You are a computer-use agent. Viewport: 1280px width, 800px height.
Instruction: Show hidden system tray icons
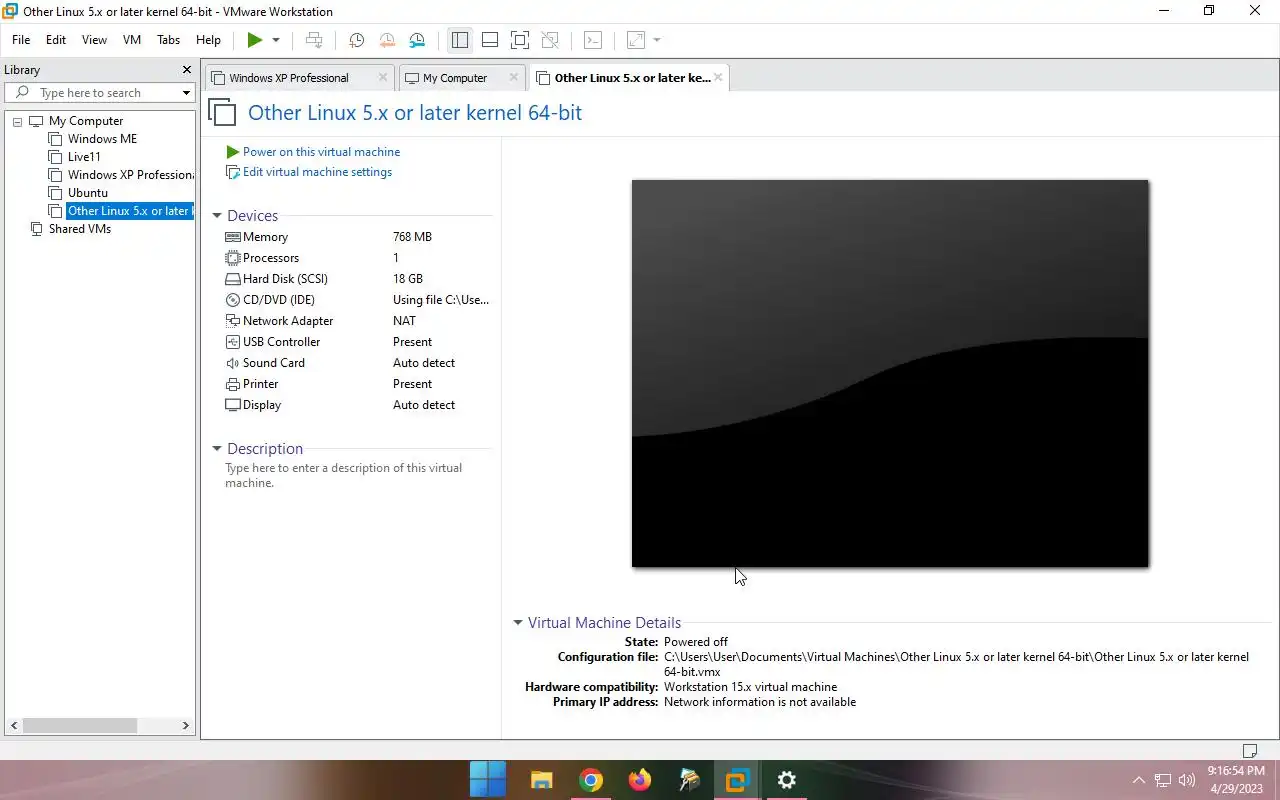pyautogui.click(x=1138, y=780)
